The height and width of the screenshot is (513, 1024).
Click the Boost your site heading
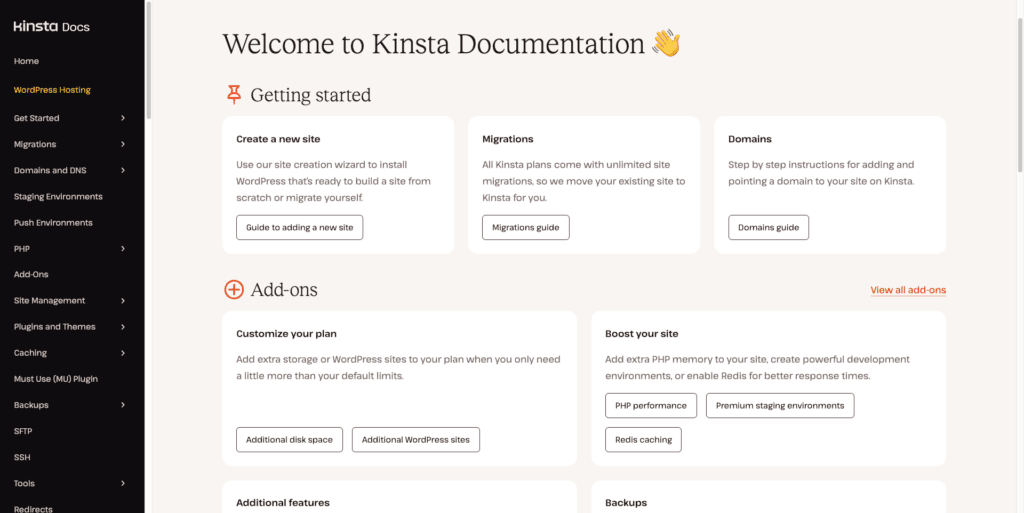tap(641, 334)
